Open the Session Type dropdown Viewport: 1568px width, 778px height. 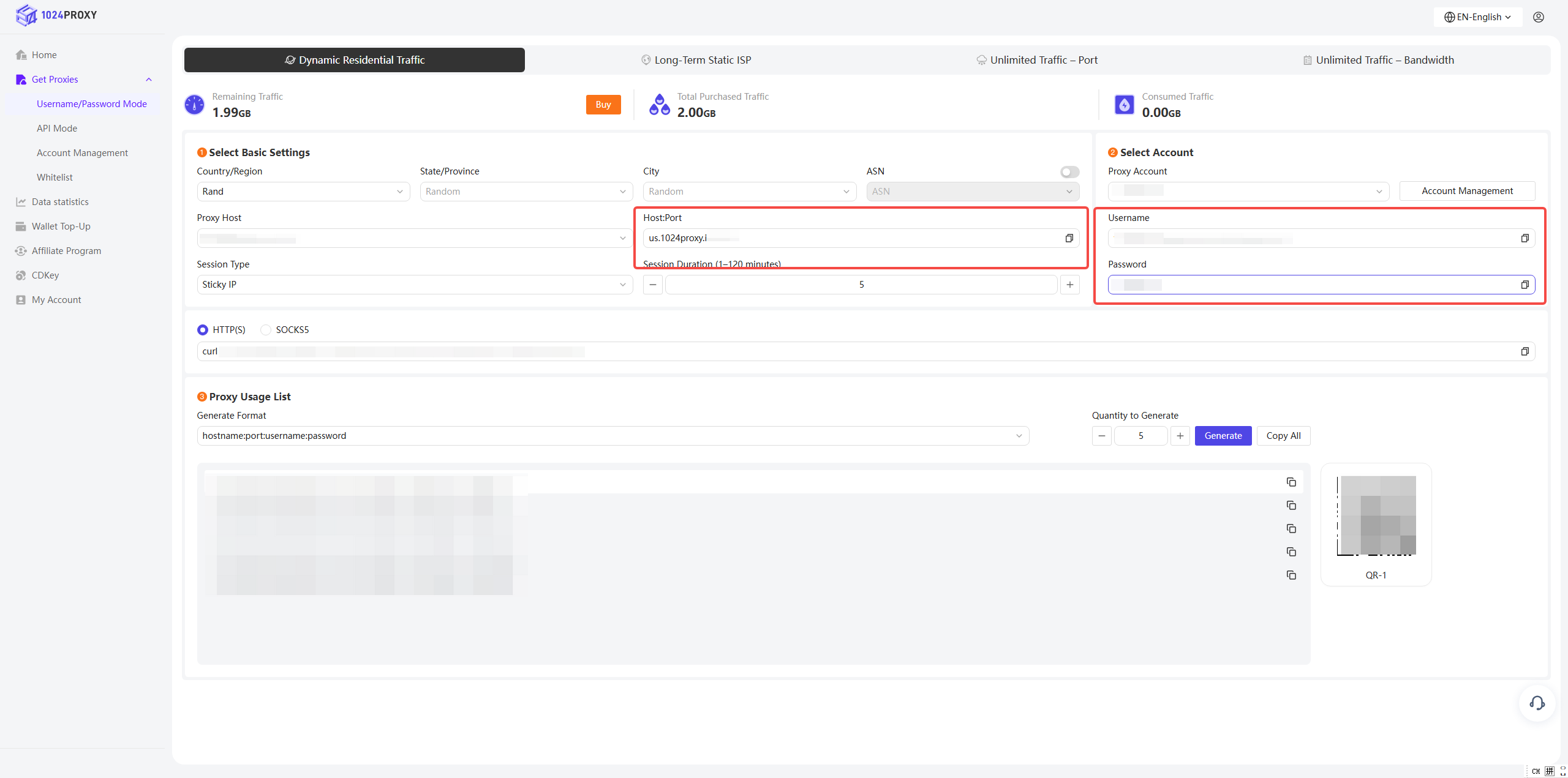pyautogui.click(x=414, y=285)
